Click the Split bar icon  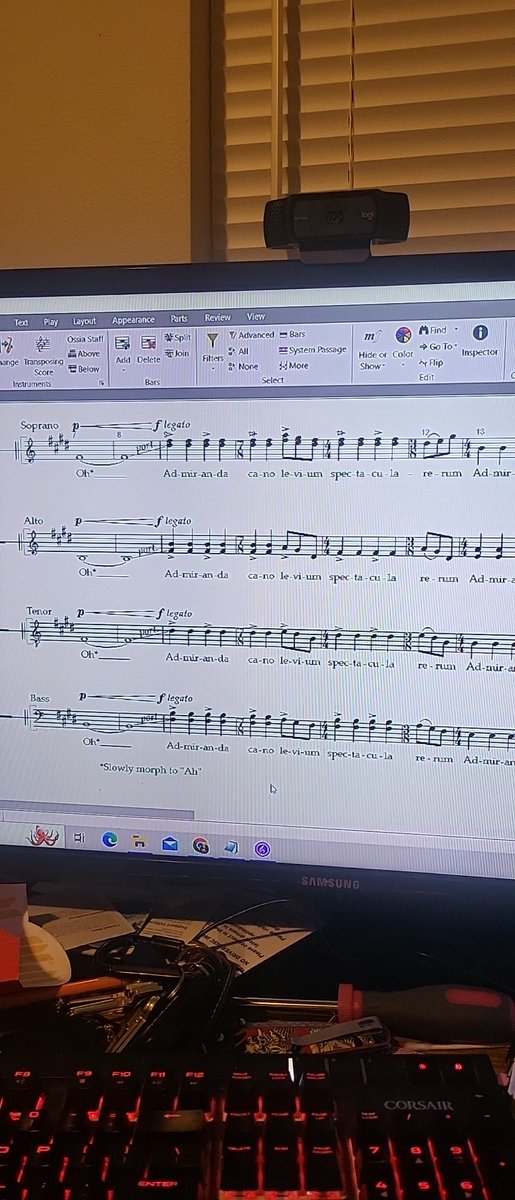pos(178,338)
